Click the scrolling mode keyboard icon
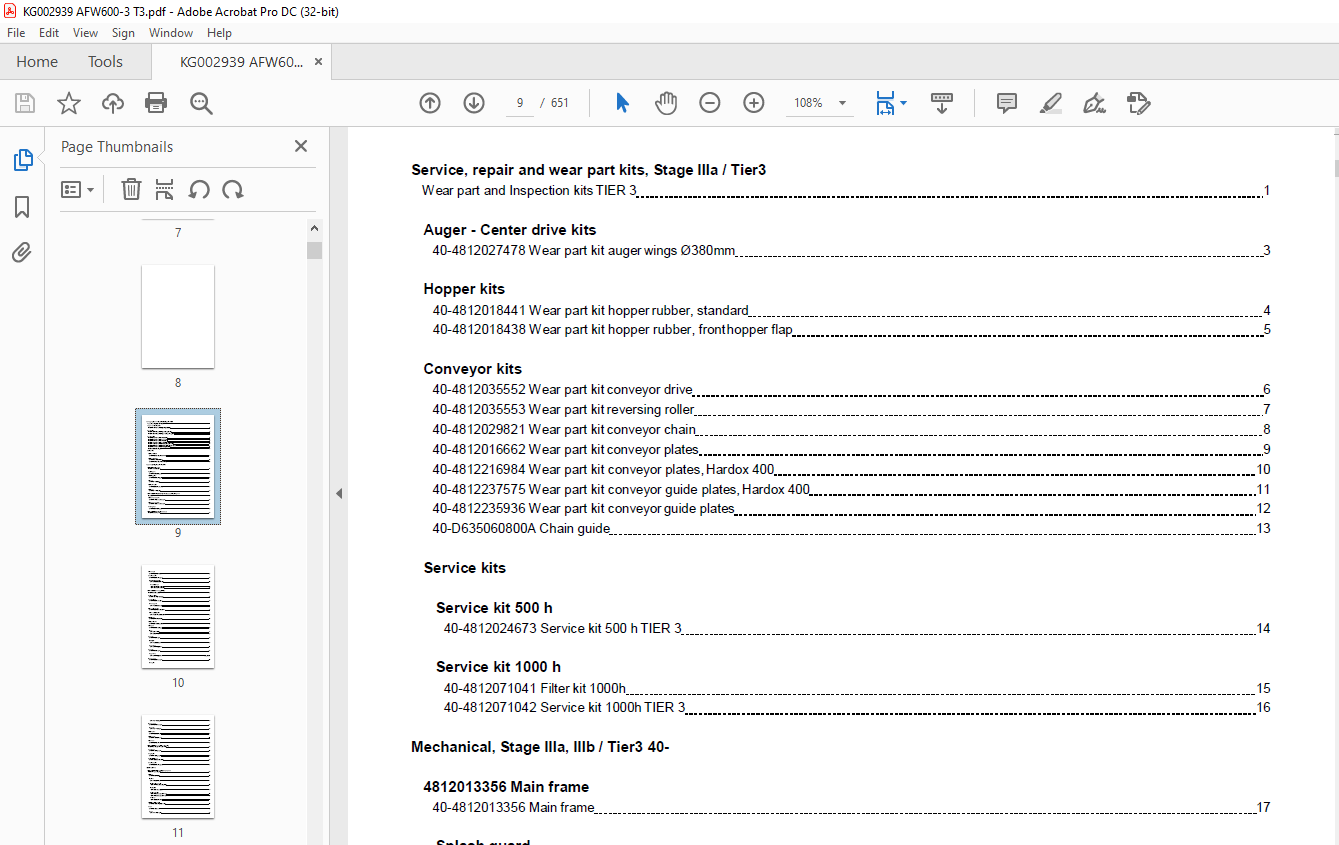This screenshot has height=845, width=1339. coord(942,103)
